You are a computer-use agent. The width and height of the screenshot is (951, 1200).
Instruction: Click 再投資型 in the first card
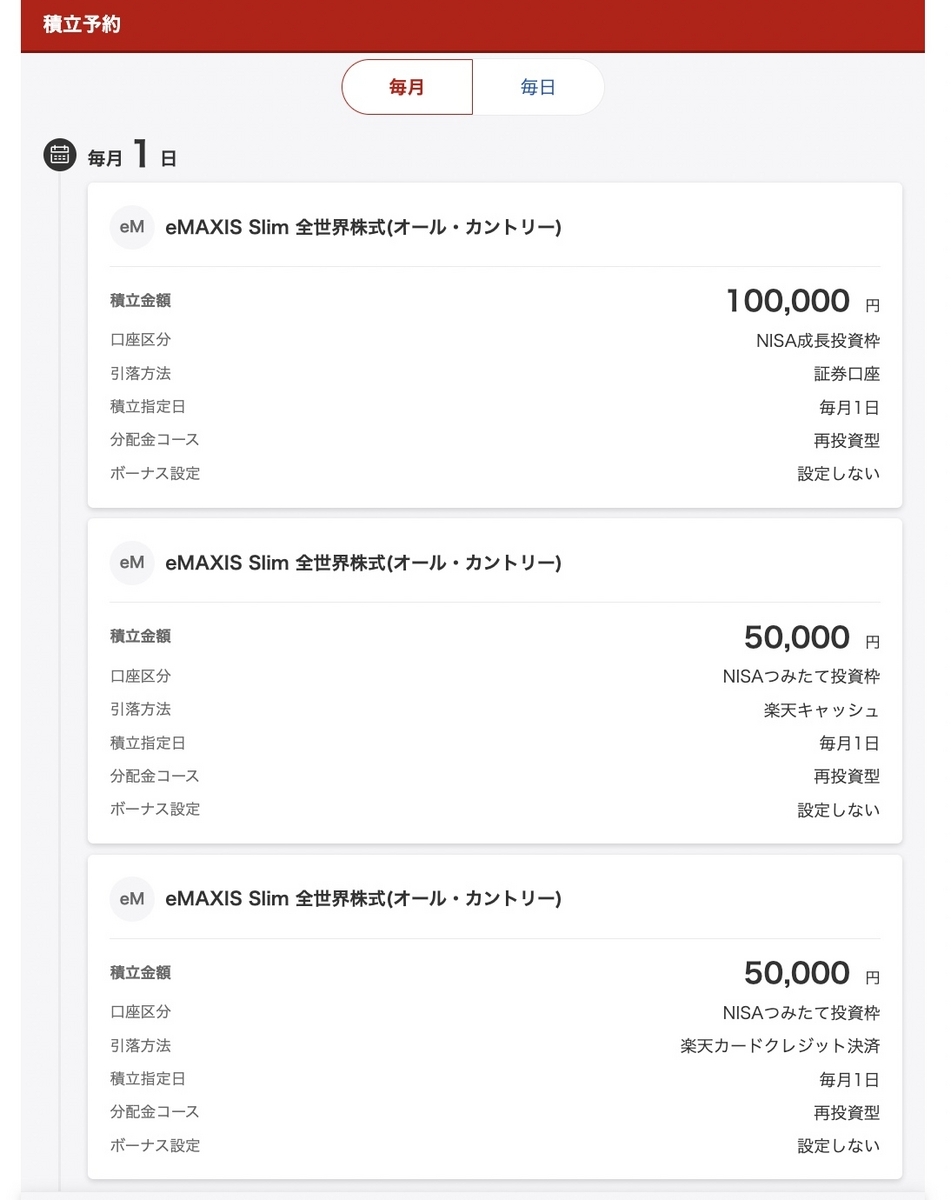[x=847, y=441]
